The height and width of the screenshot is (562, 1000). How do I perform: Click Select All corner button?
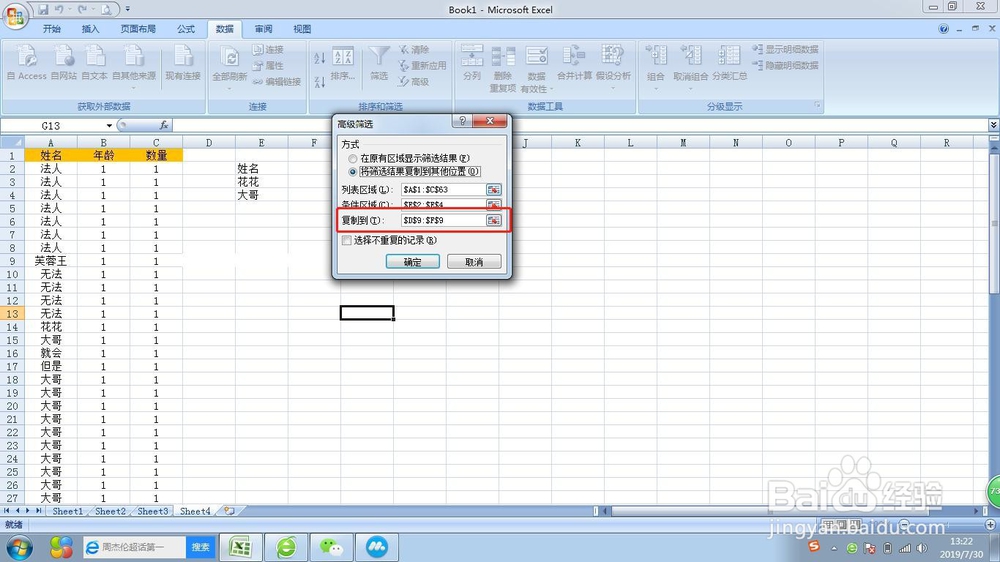pyautogui.click(x=12, y=142)
